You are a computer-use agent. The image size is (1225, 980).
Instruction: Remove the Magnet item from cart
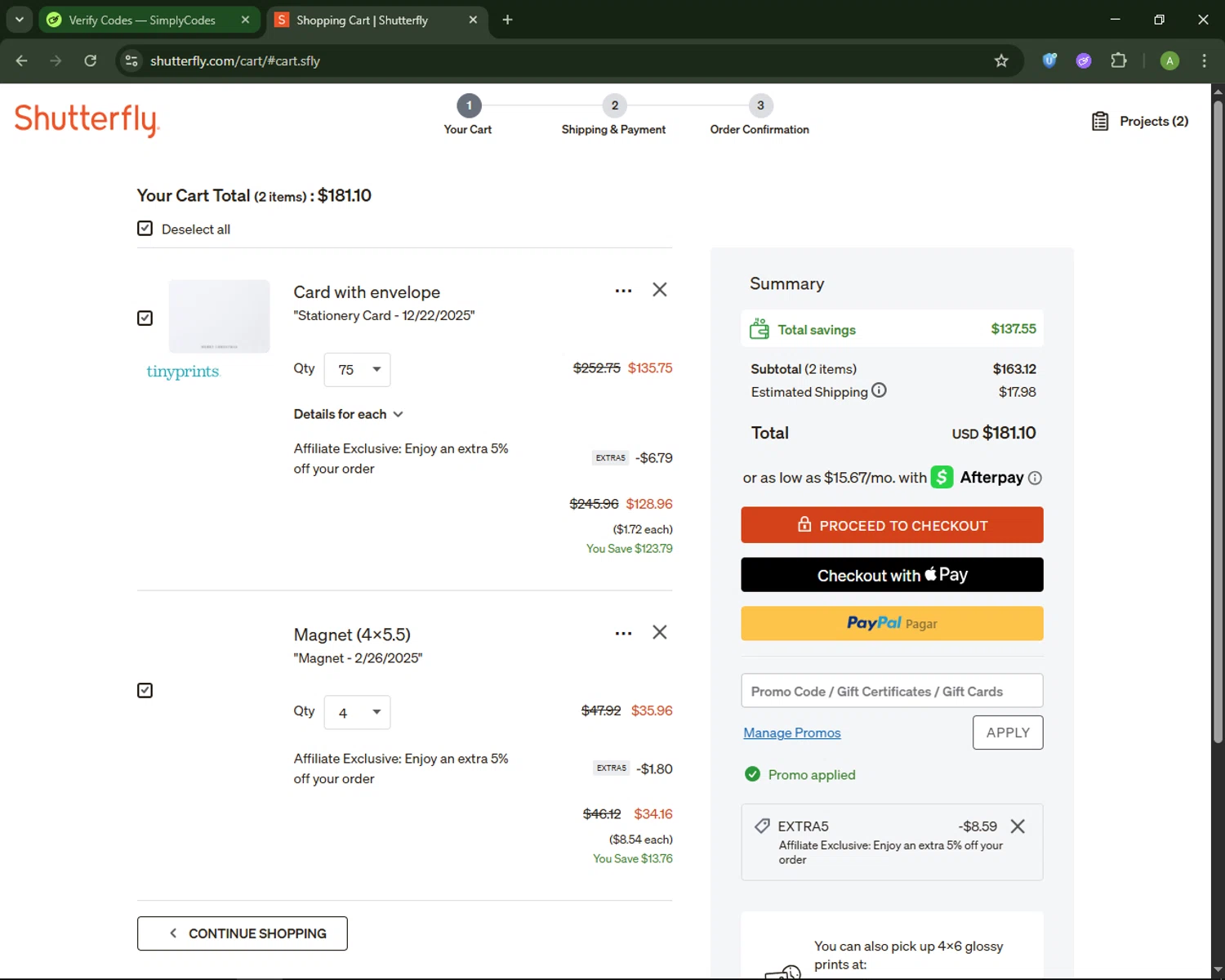660,632
